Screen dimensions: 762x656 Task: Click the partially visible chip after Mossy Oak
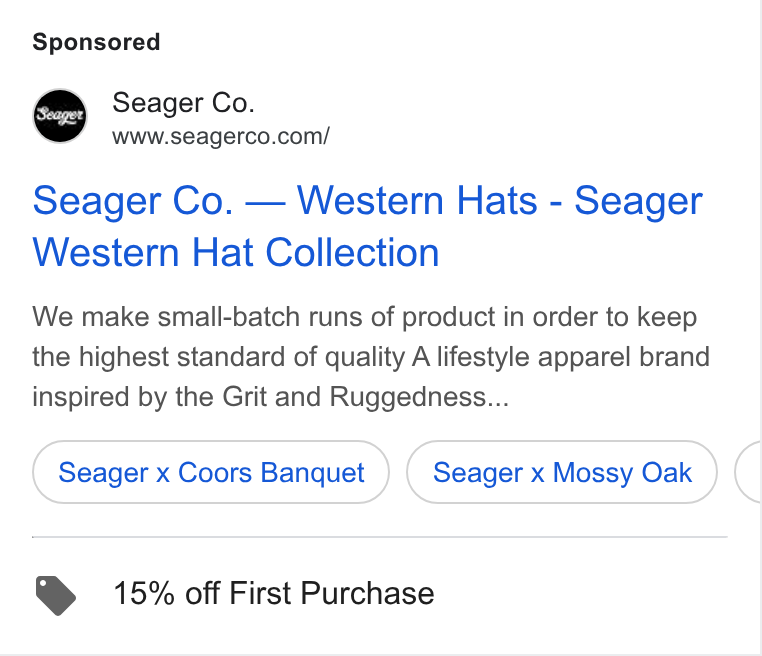coord(748,472)
